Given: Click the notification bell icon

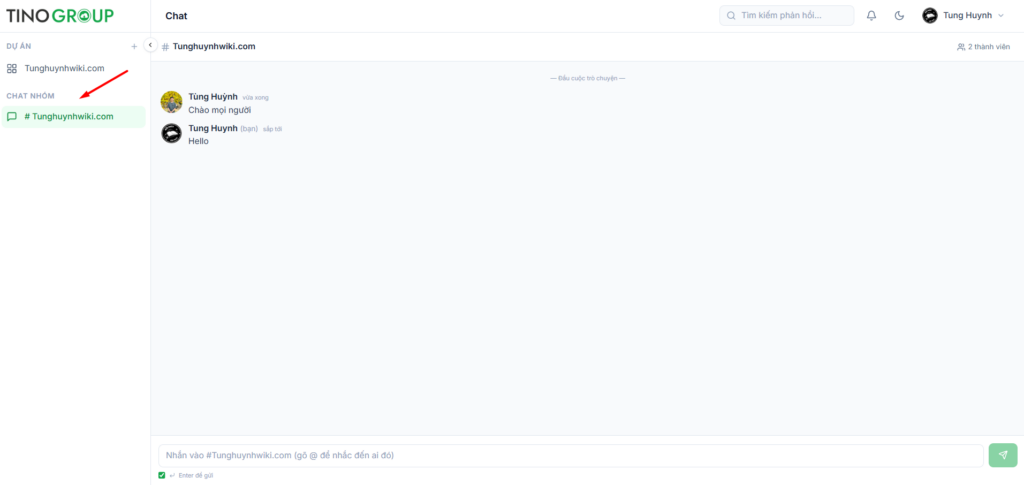Looking at the screenshot, I should [871, 16].
